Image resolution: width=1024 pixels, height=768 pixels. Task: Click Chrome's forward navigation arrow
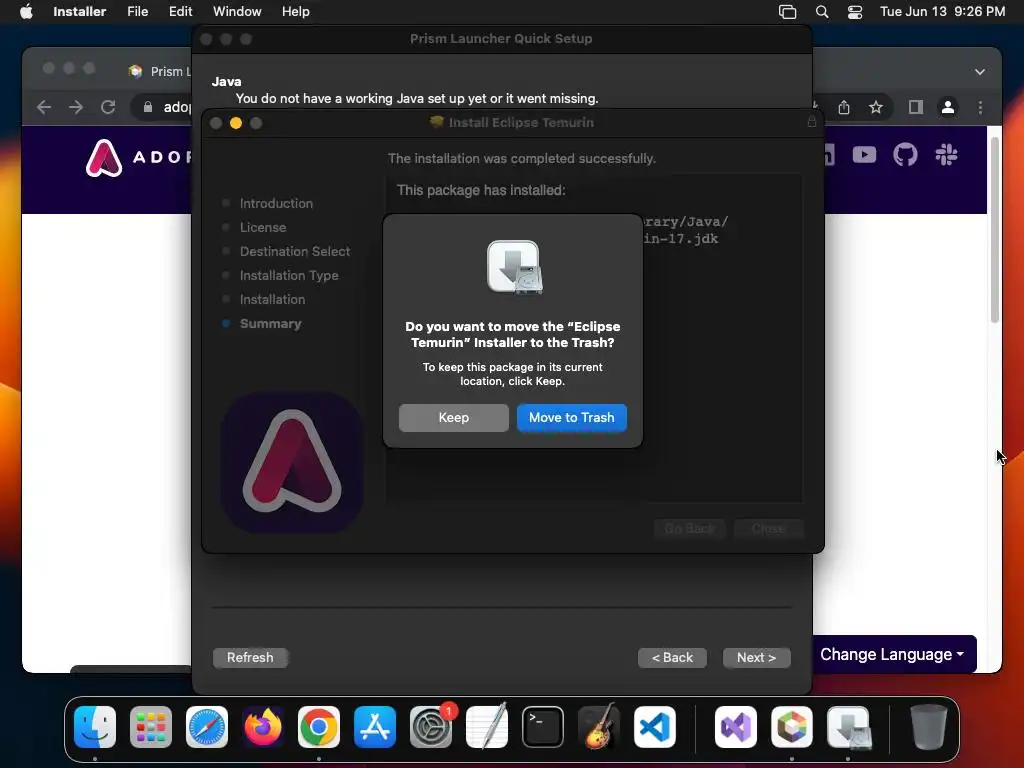pyautogui.click(x=76, y=107)
